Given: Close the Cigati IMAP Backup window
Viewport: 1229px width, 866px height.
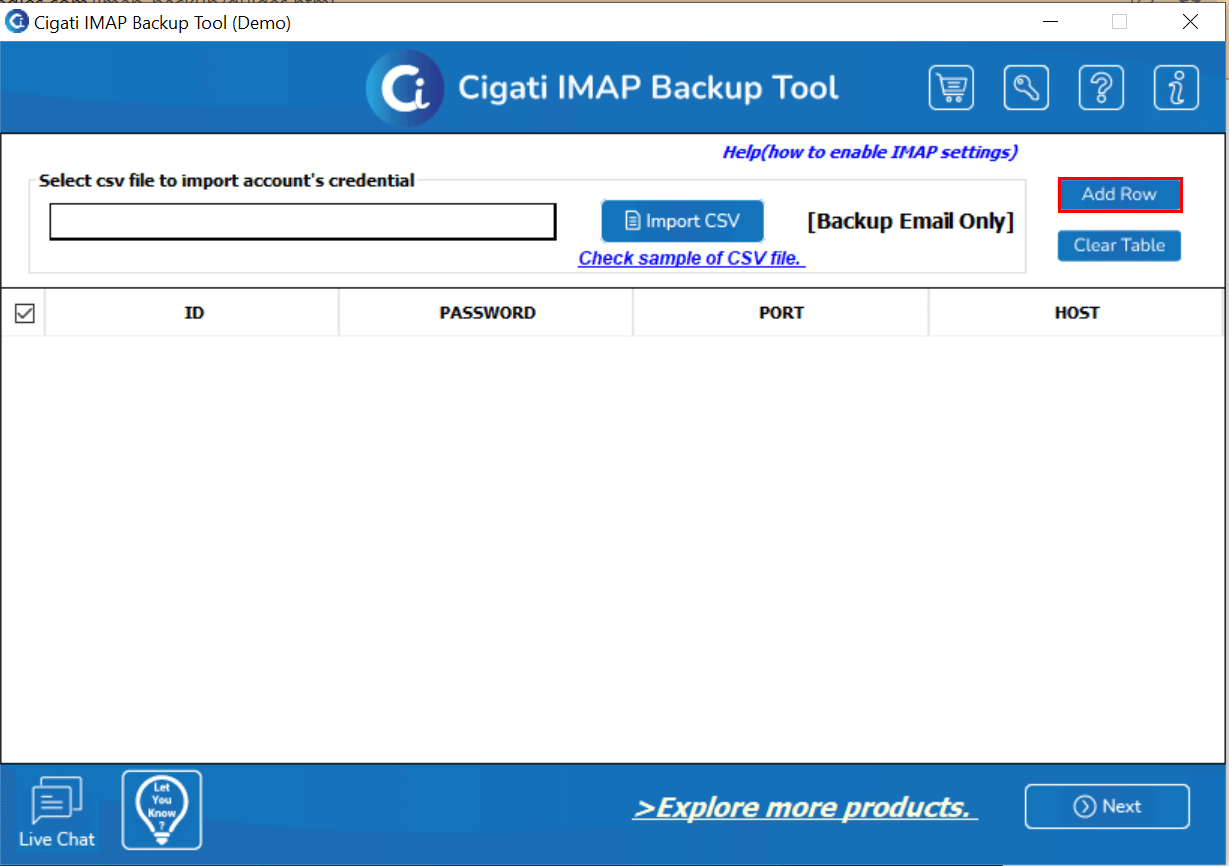Looking at the screenshot, I should pyautogui.click(x=1190, y=21).
